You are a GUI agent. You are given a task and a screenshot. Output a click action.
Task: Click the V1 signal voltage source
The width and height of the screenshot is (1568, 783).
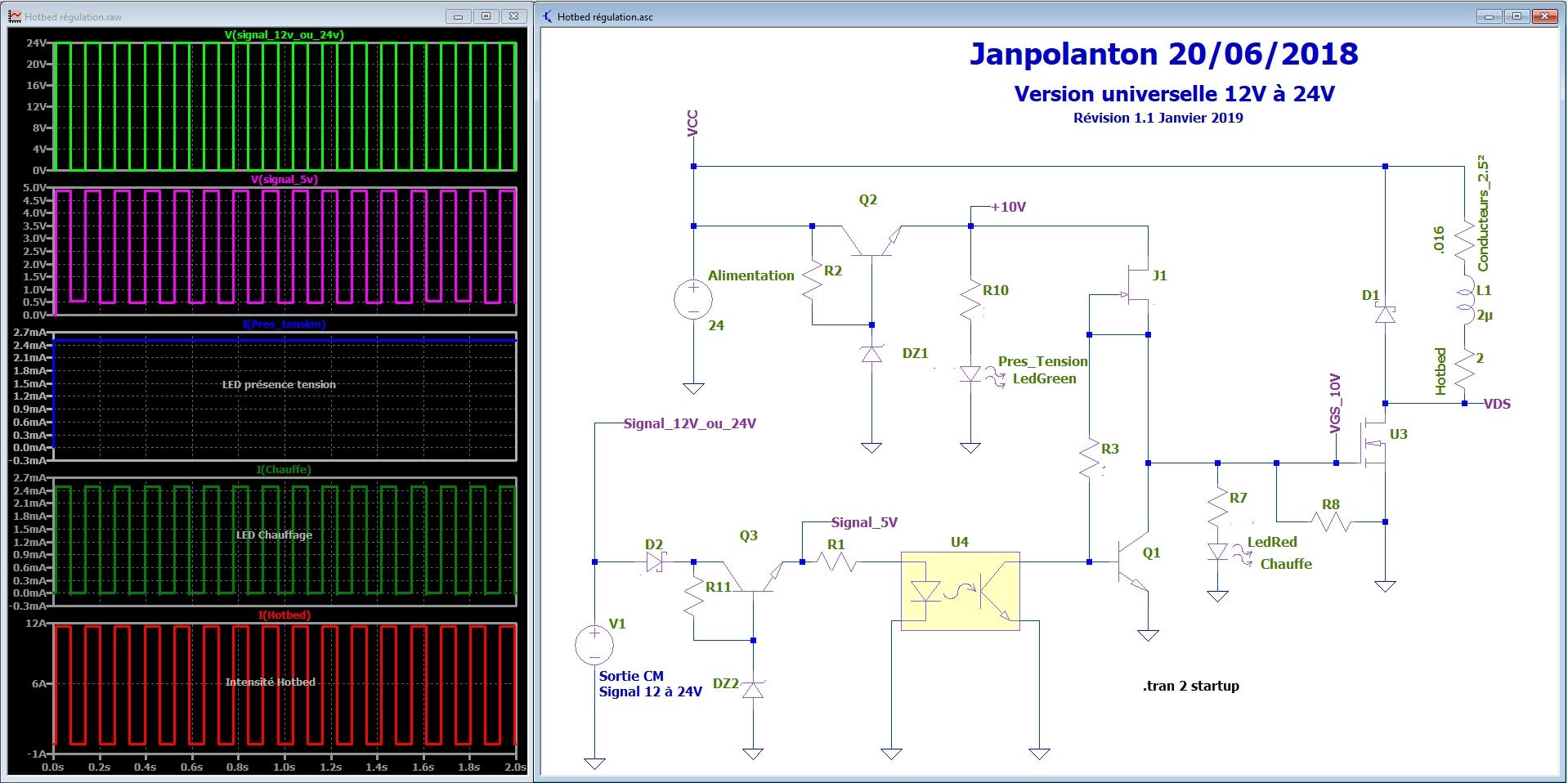pos(594,645)
